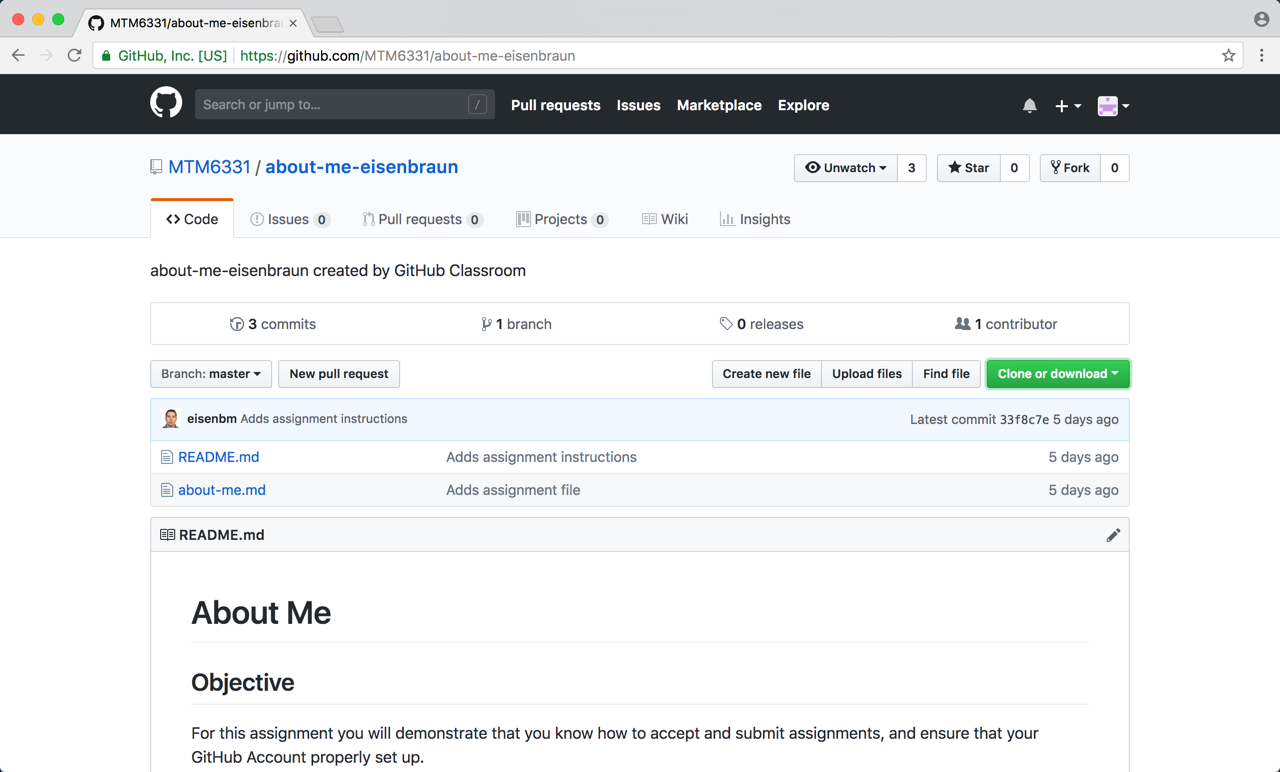Click the eisenbm author avatar thumbnail

coord(171,419)
